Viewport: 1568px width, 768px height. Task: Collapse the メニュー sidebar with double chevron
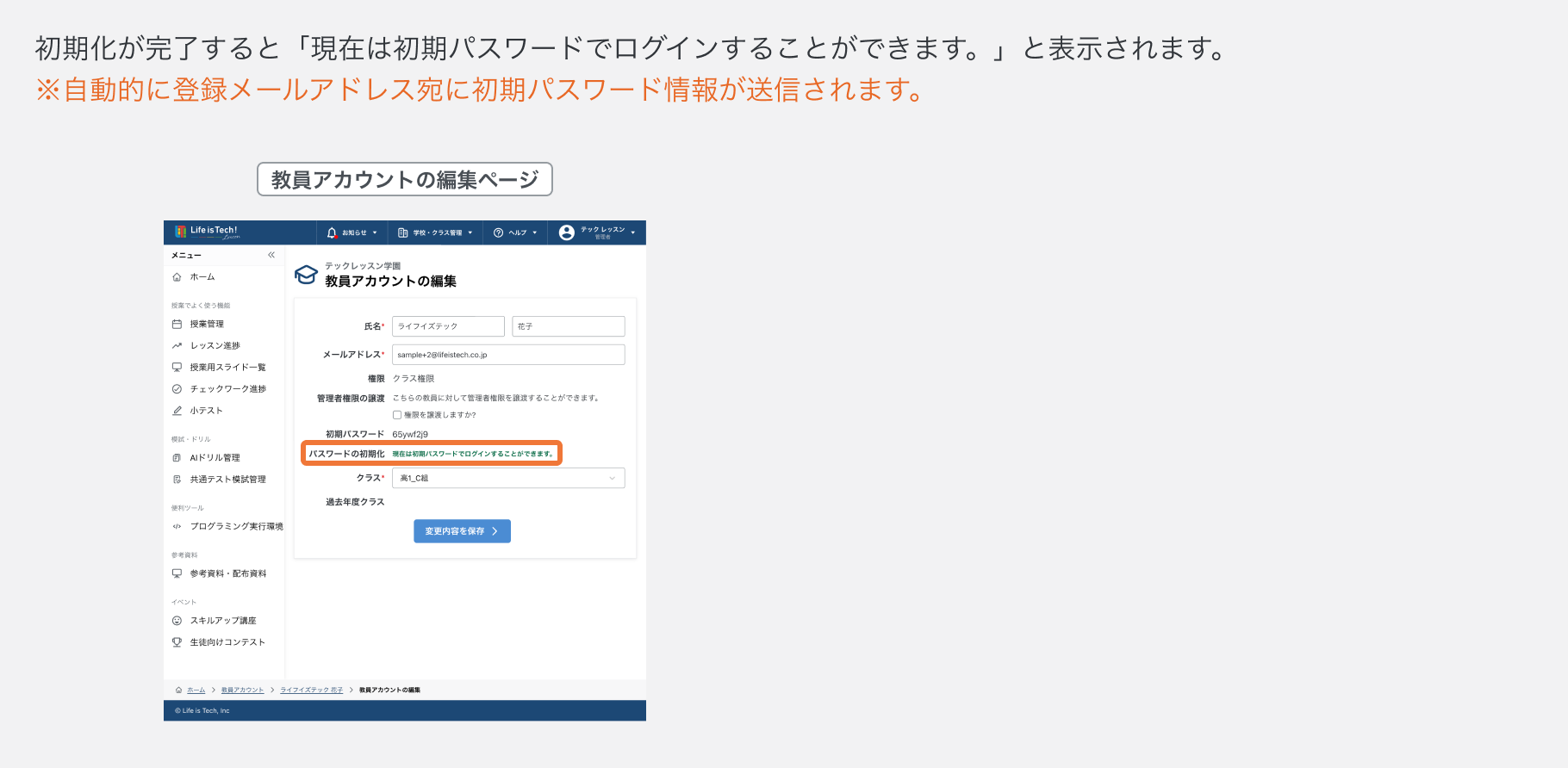coord(271,255)
